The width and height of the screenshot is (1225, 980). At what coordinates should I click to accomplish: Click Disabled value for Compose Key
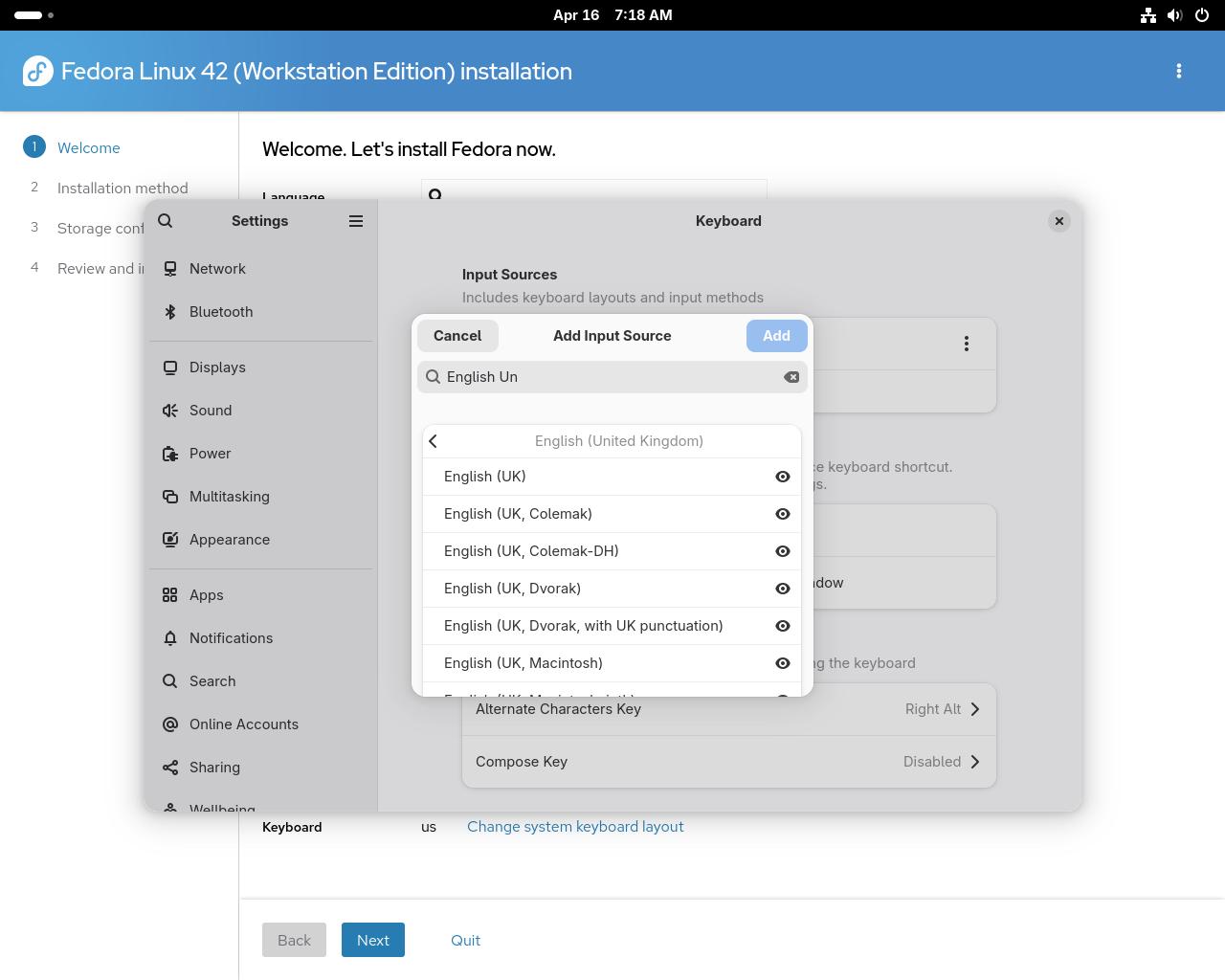(932, 762)
